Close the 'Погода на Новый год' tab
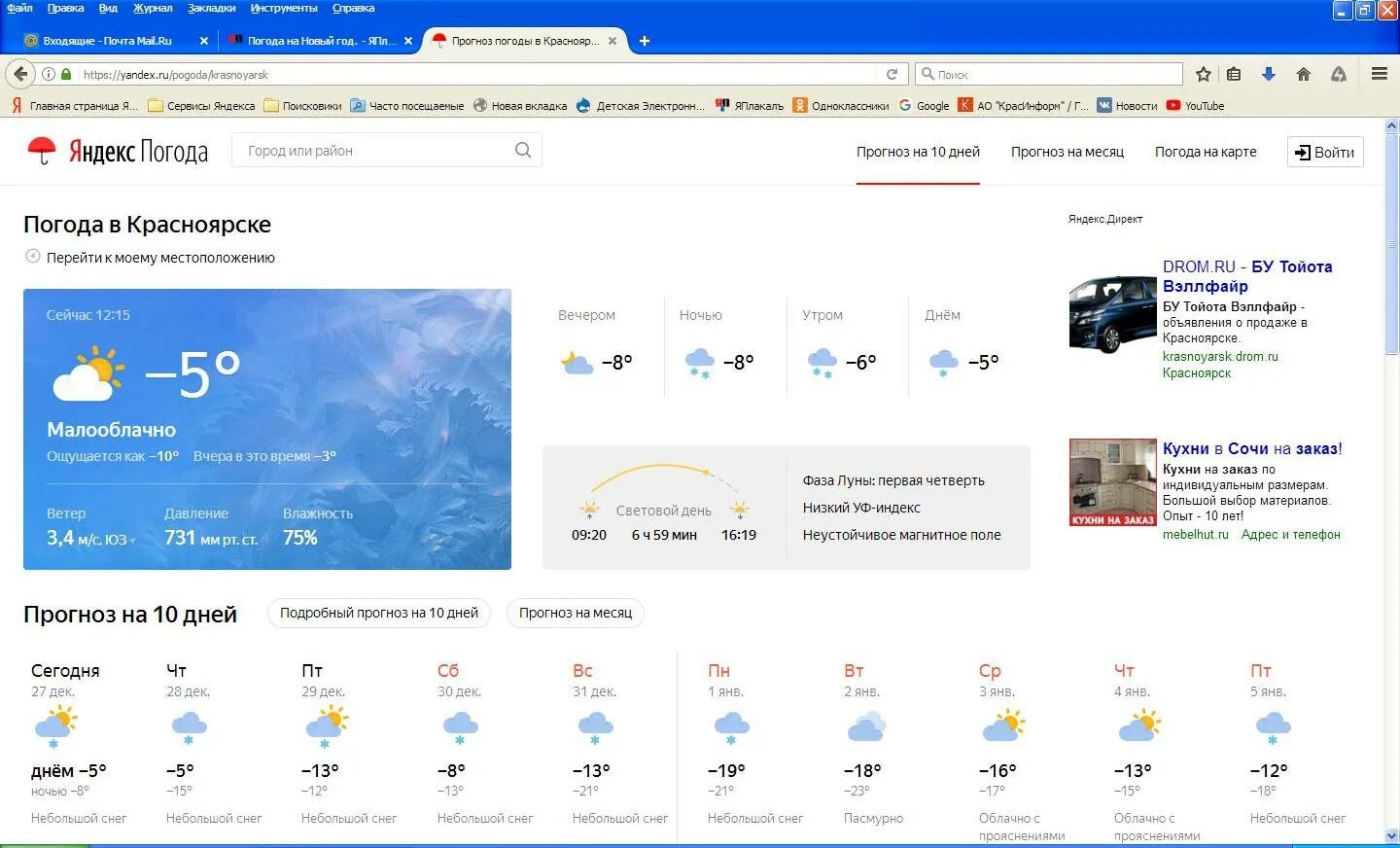Screen dimensions: 1400x848 (408, 41)
